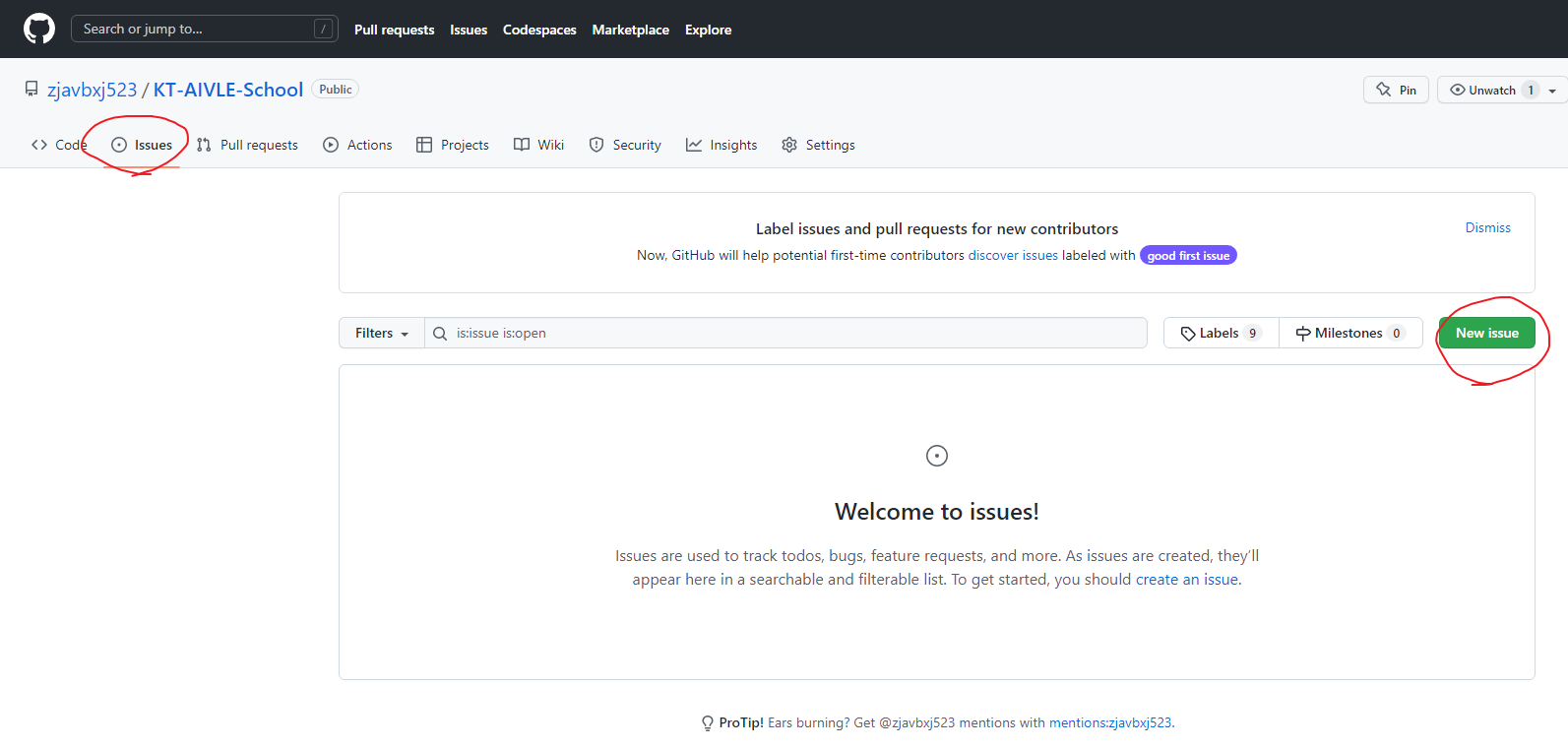Open the Actions tab
The height and width of the screenshot is (749, 1568).
click(357, 145)
